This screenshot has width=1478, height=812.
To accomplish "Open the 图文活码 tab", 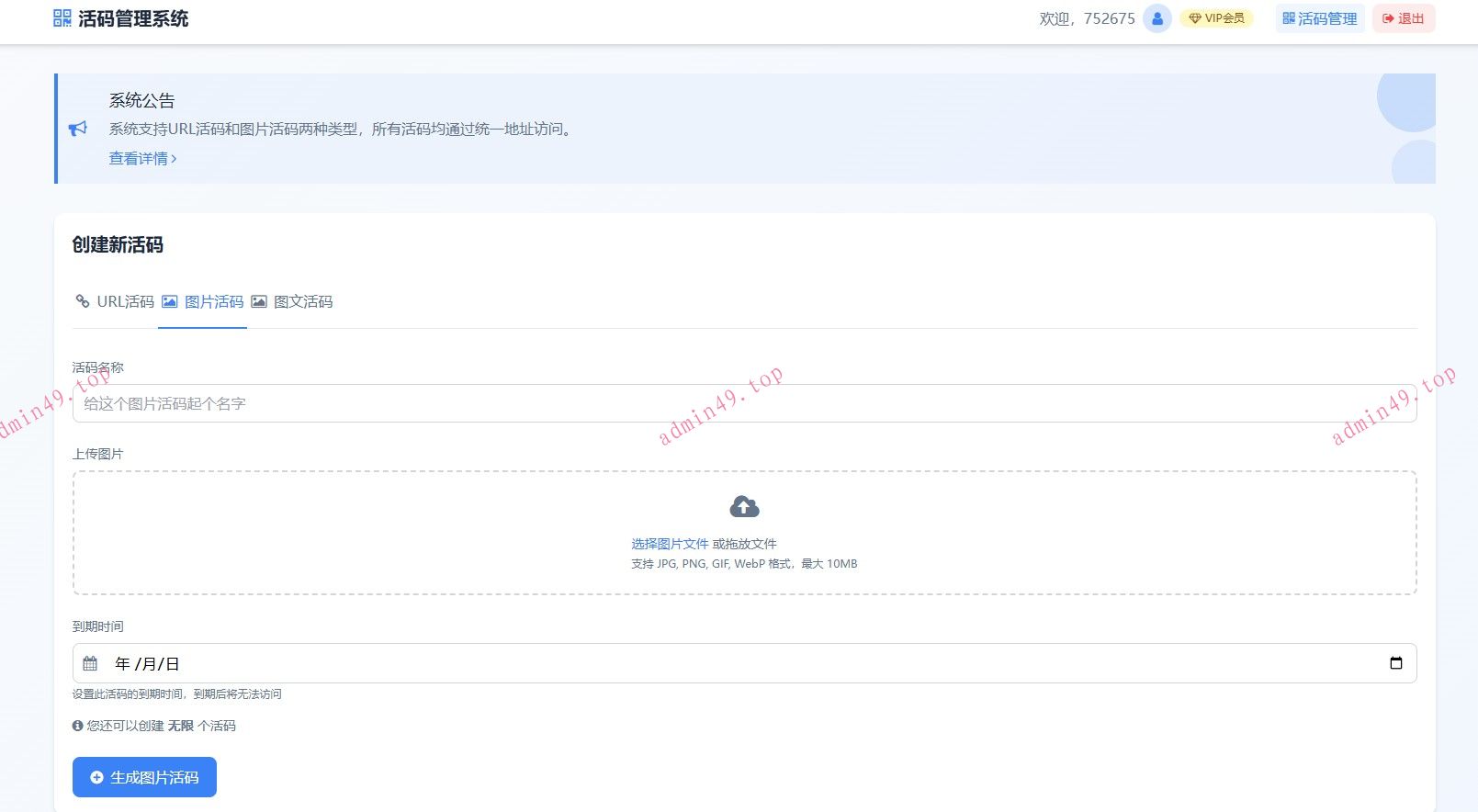I will [x=292, y=301].
